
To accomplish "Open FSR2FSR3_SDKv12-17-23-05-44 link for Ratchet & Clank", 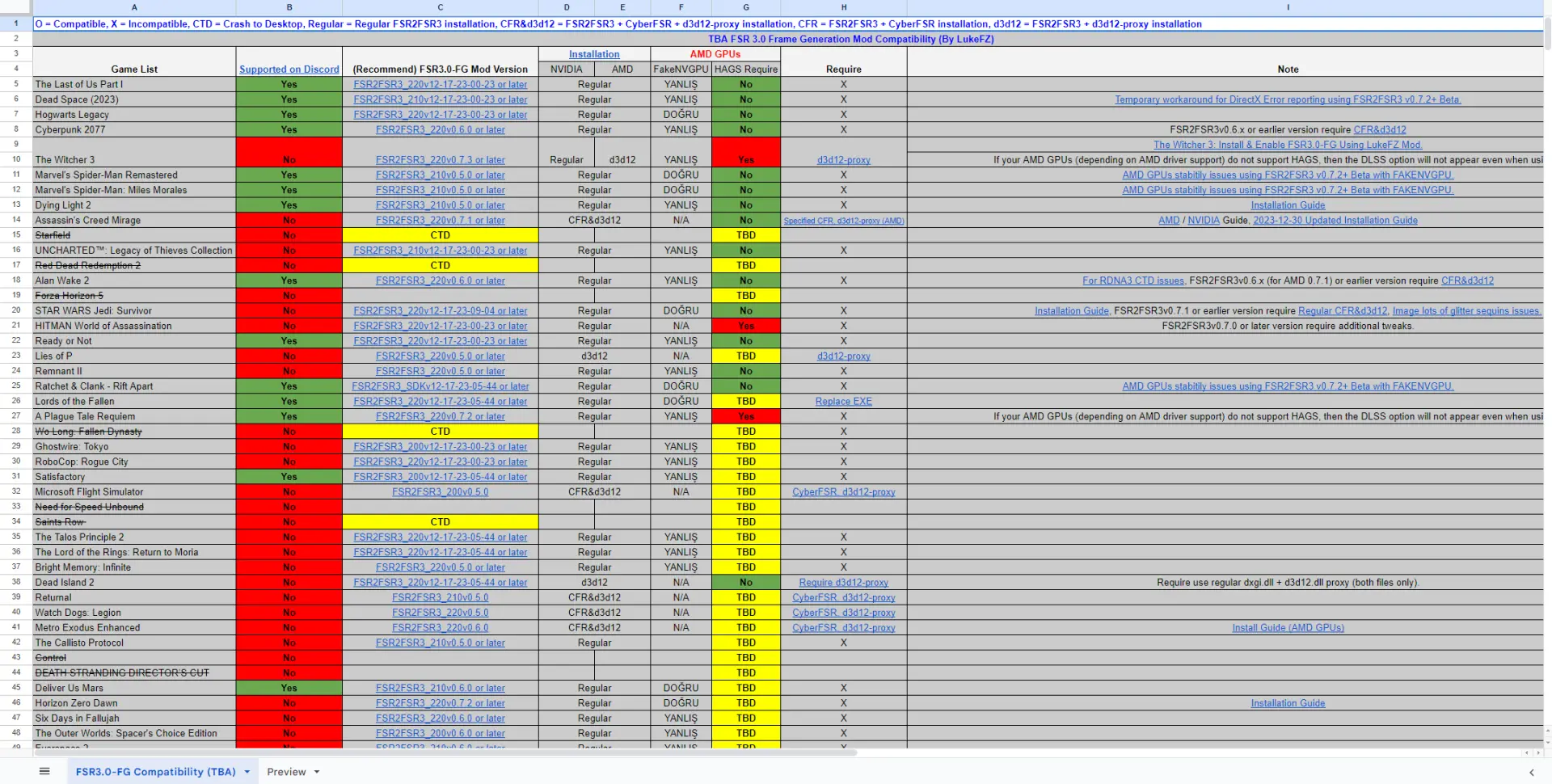I will 440,386.
